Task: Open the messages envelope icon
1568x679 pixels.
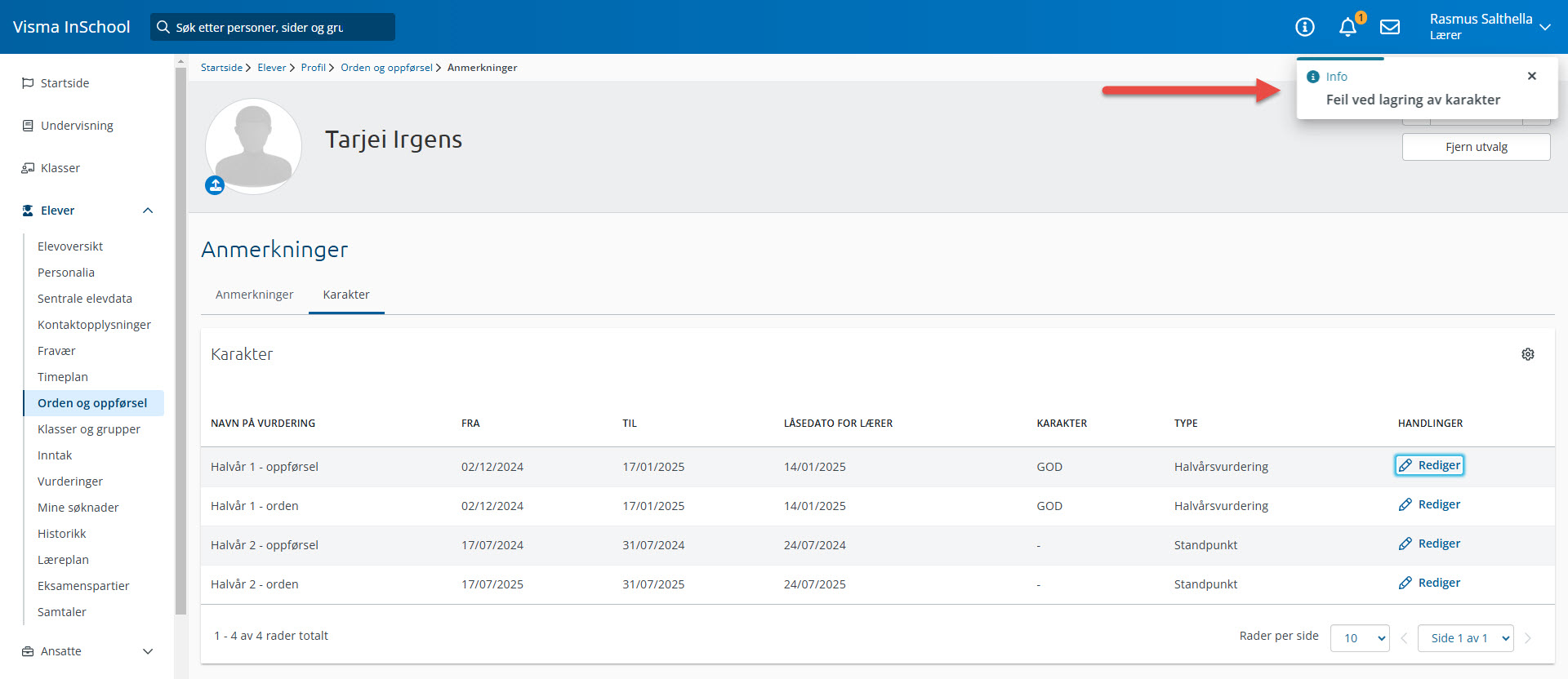Action: point(1390,28)
